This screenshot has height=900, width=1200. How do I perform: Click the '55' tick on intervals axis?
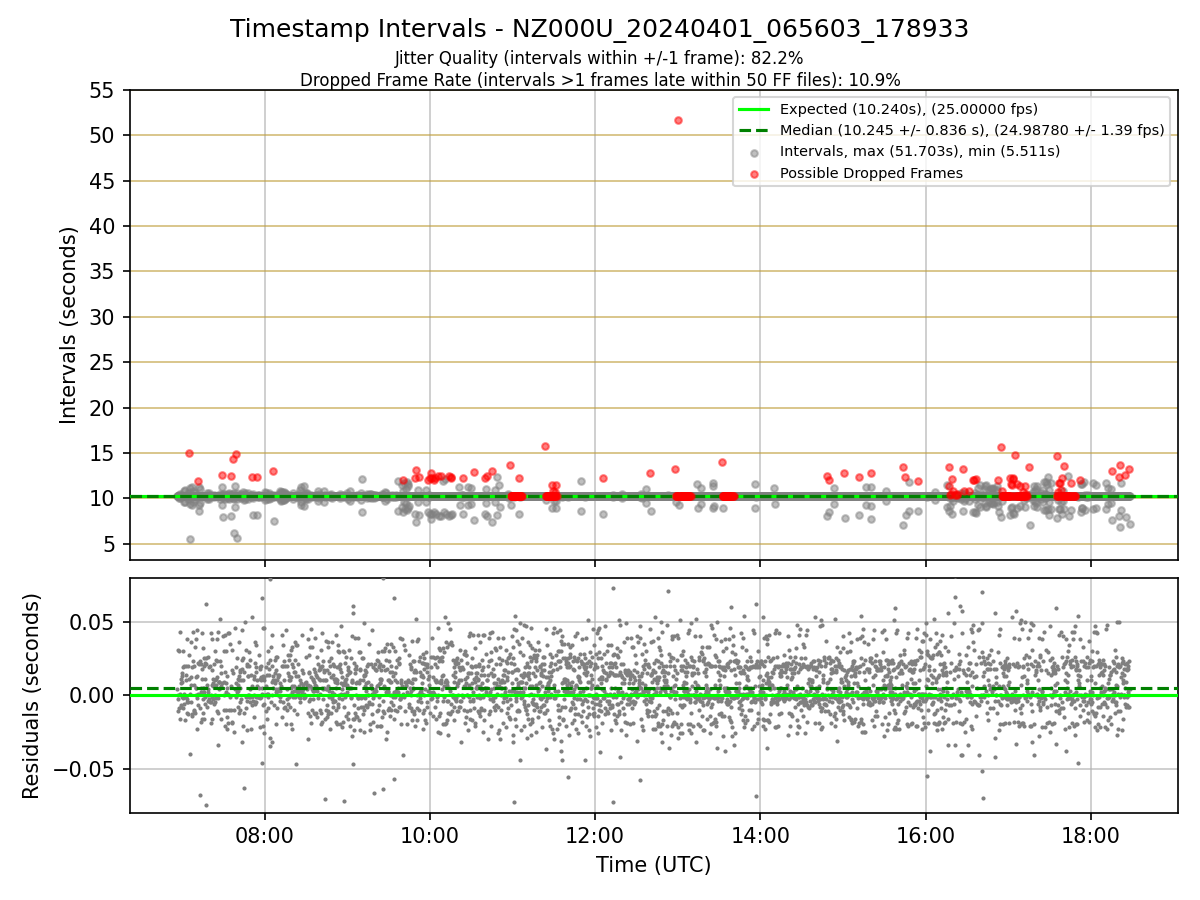pos(104,90)
